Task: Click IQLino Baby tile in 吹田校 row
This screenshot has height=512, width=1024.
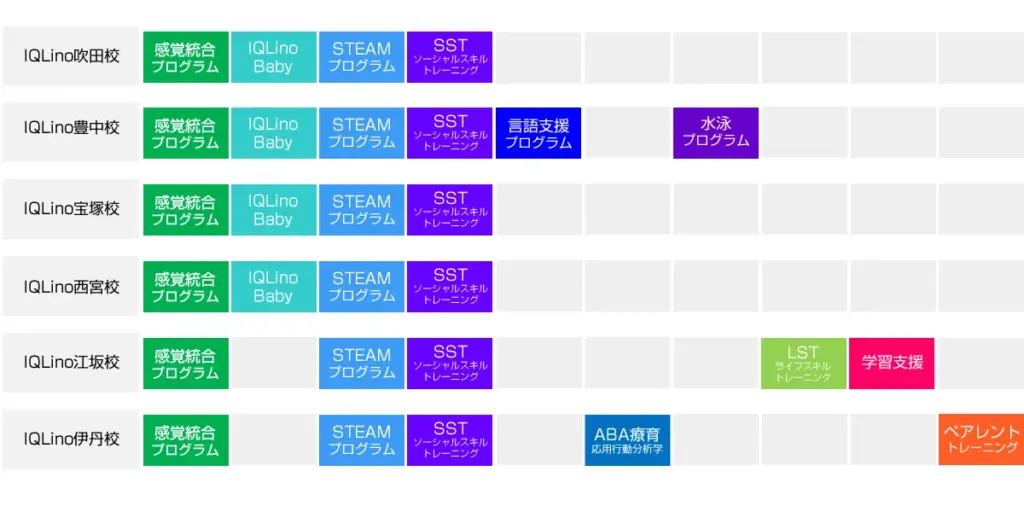Action: pos(273,57)
